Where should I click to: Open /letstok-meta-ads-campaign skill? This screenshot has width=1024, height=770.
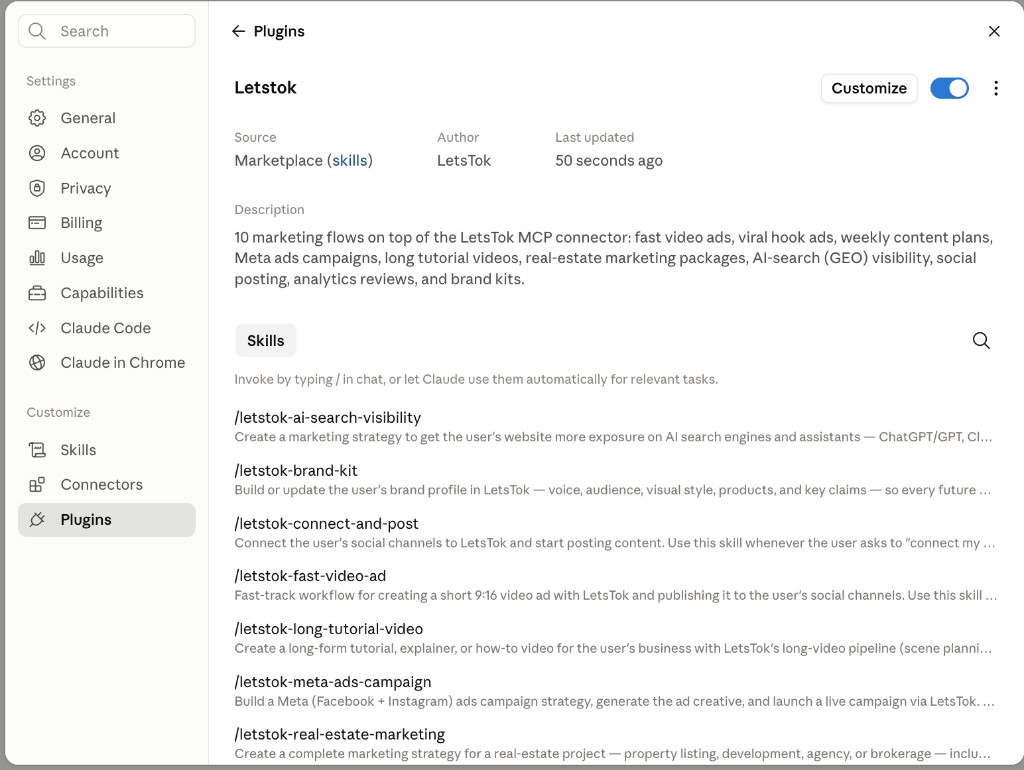[615, 691]
